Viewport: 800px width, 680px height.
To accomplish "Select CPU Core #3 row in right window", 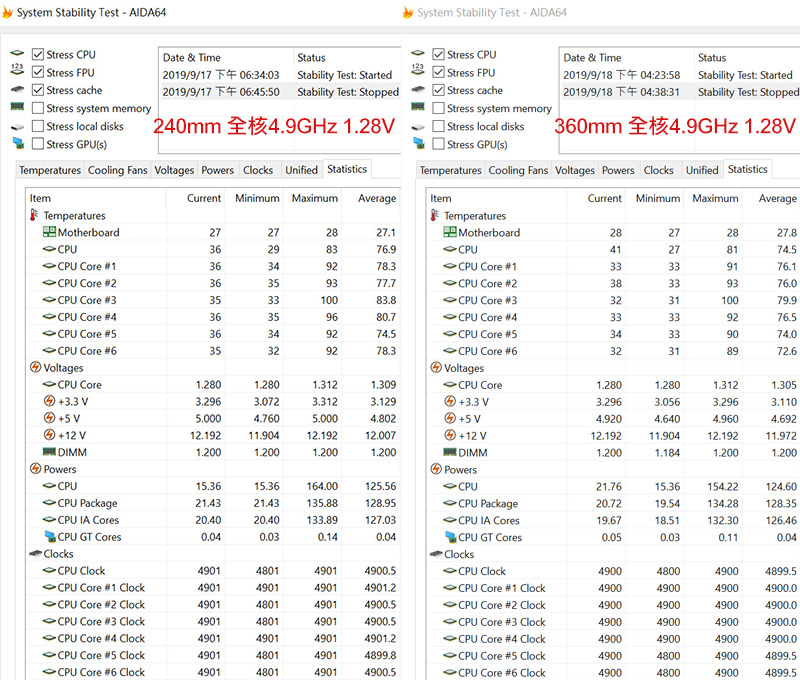I will click(613, 300).
